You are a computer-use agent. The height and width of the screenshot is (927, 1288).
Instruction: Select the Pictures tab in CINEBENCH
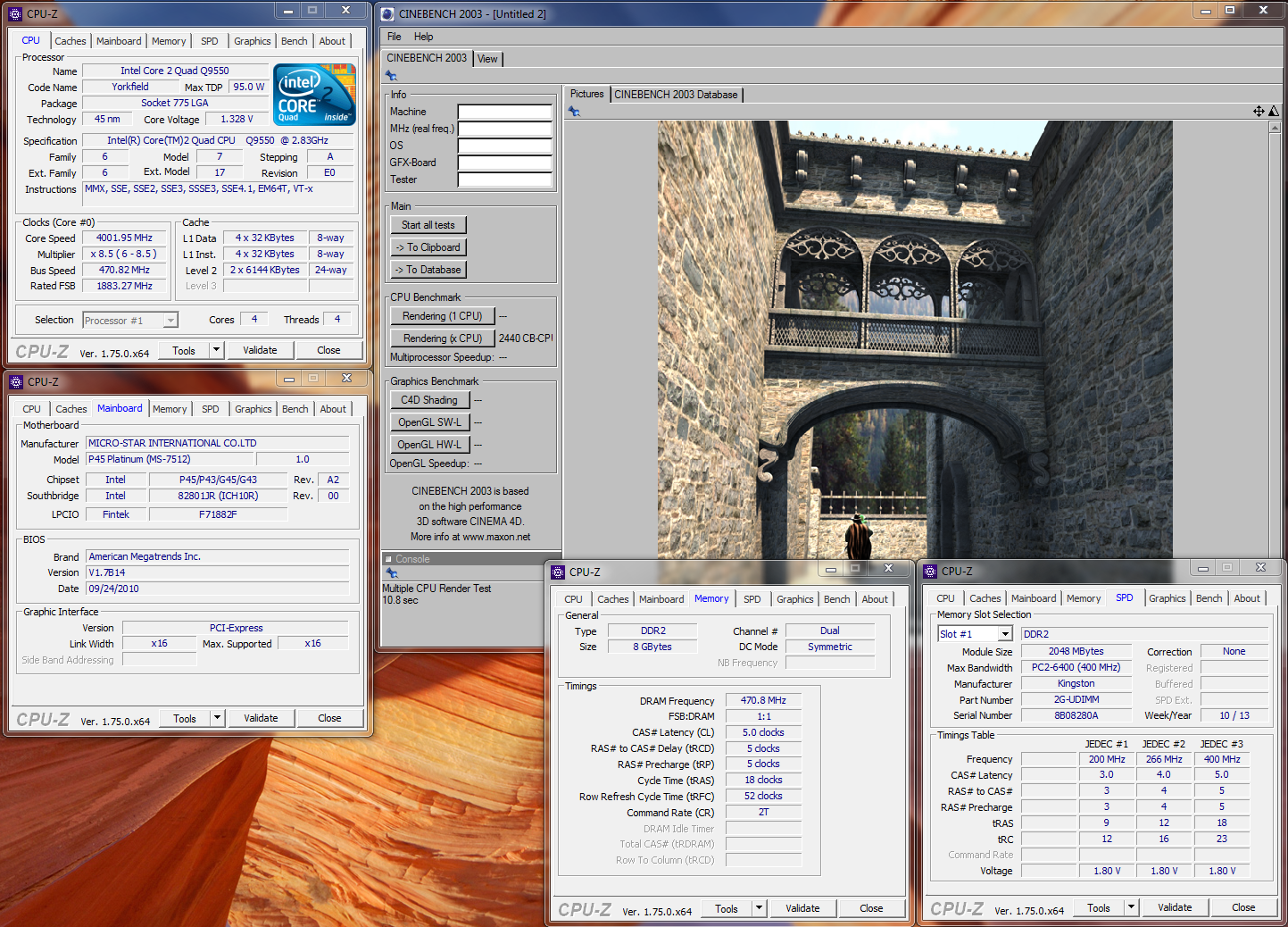pos(586,94)
